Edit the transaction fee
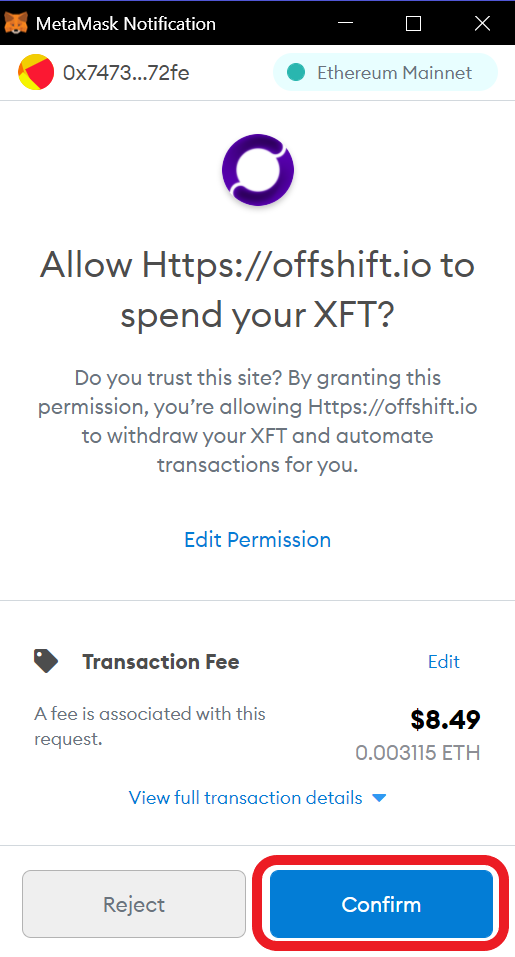 [444, 662]
